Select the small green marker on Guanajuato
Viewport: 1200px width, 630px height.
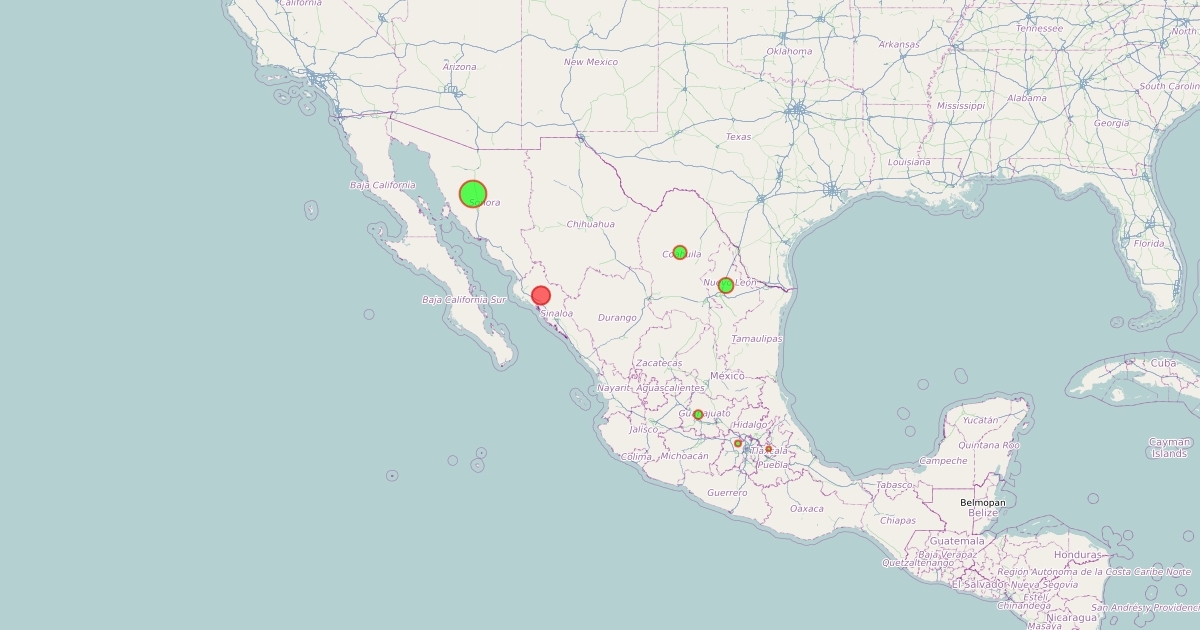coord(698,414)
